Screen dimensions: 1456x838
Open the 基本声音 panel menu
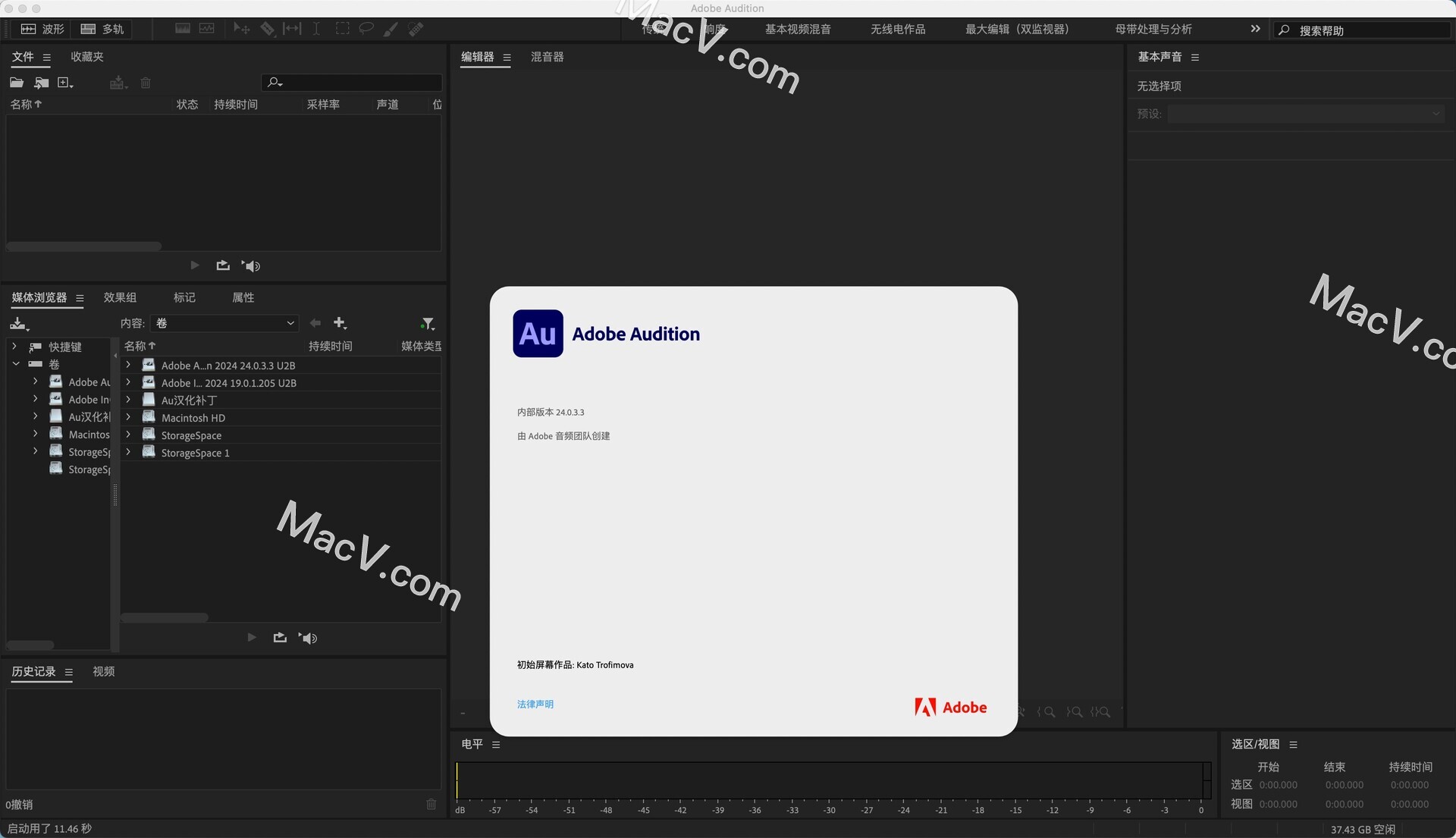(1195, 58)
